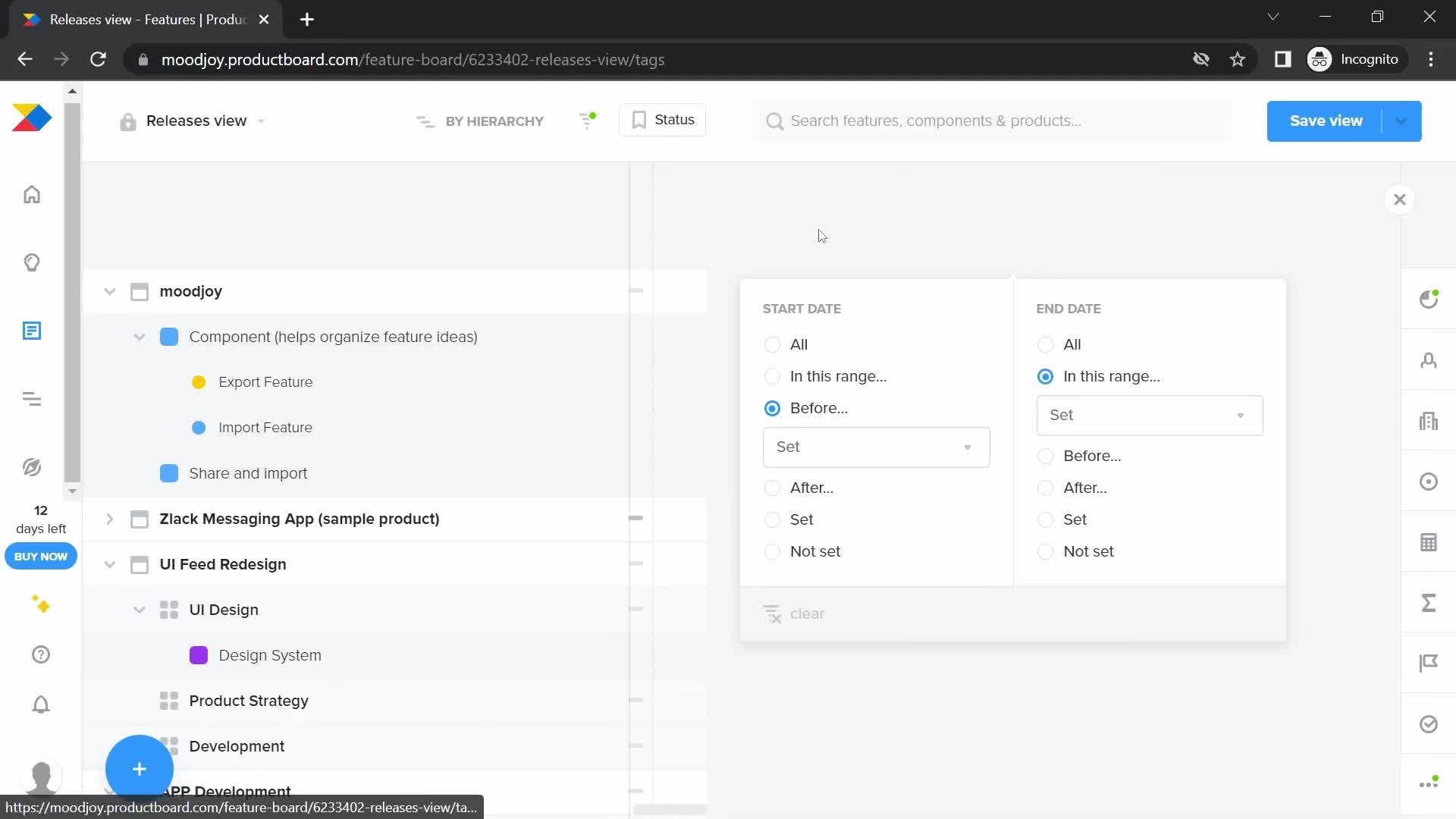Open the Releases view name dropdown
Viewport: 1456px width, 819px height.
click(261, 121)
